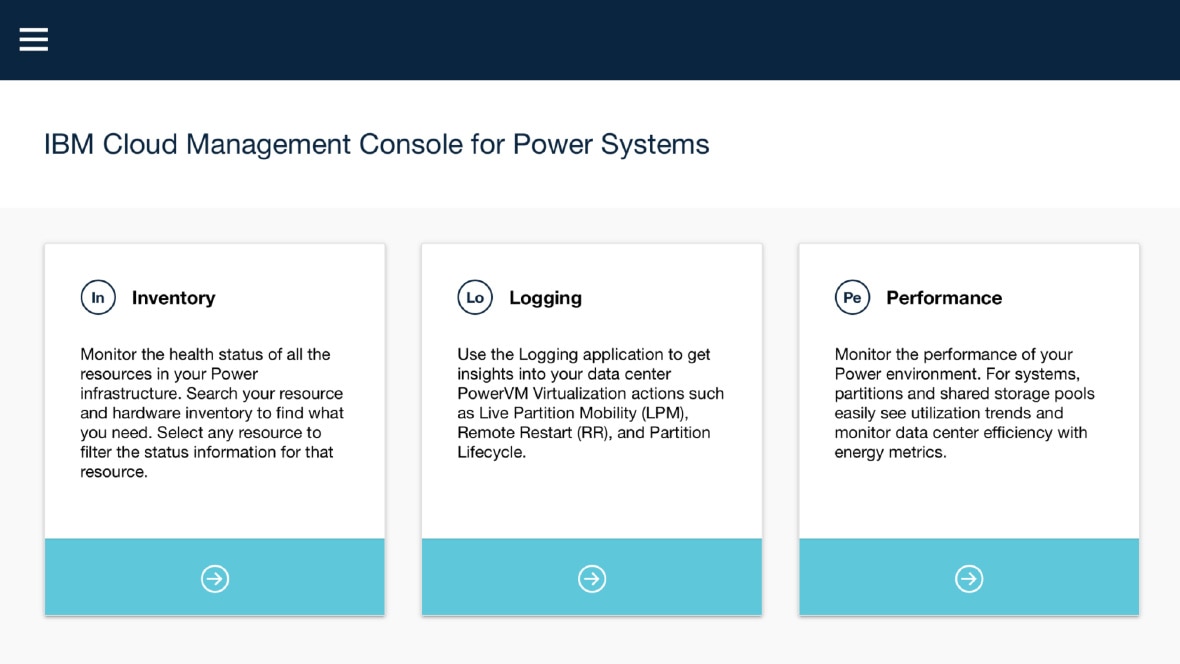1180x664 pixels.
Task: Click the Logging 'Lo' circle icon
Action: [475, 297]
